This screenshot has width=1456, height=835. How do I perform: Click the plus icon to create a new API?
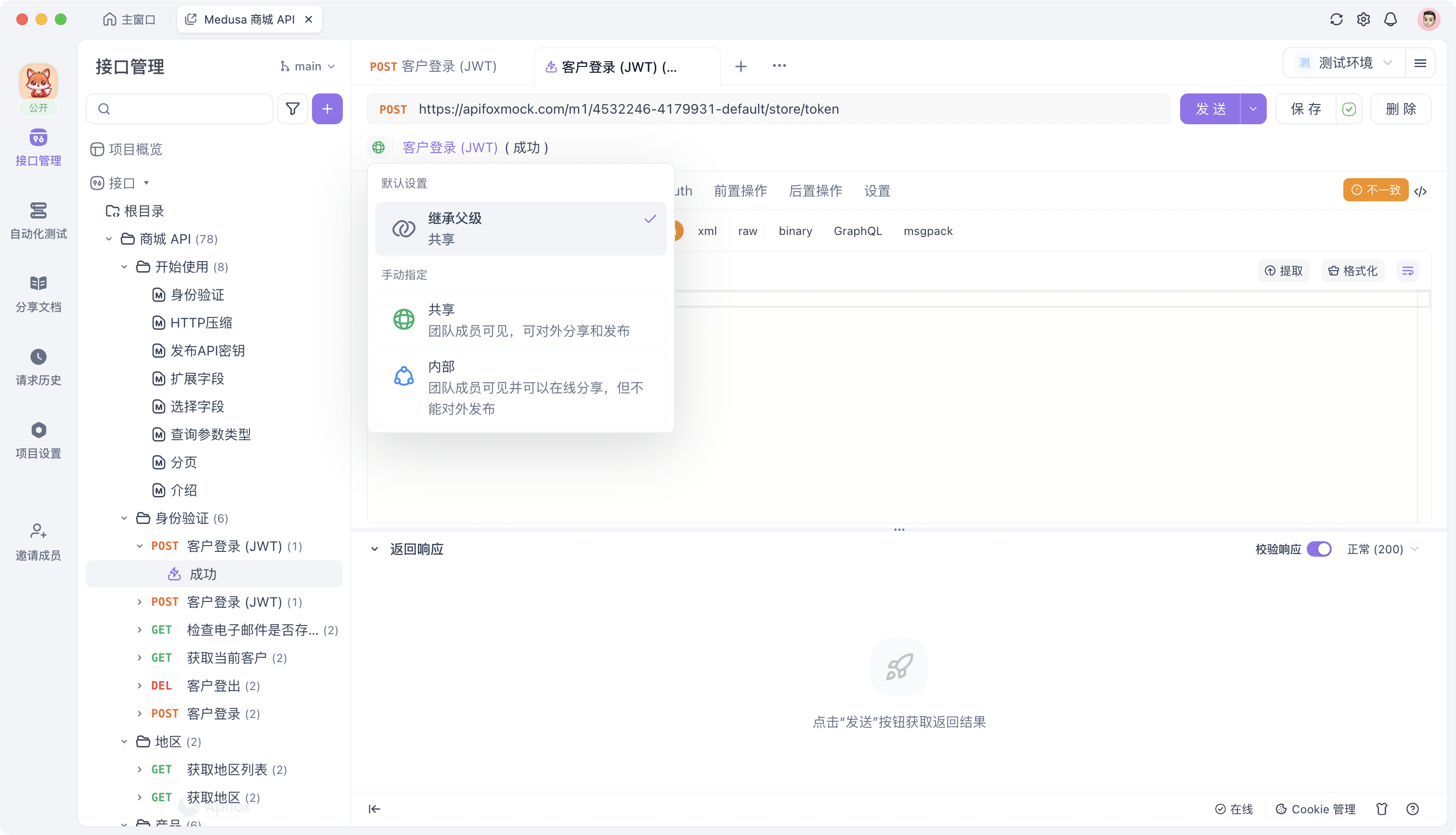tap(327, 108)
